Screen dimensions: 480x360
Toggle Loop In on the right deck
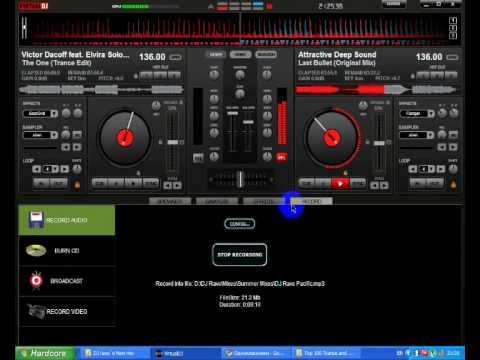coord(418,183)
